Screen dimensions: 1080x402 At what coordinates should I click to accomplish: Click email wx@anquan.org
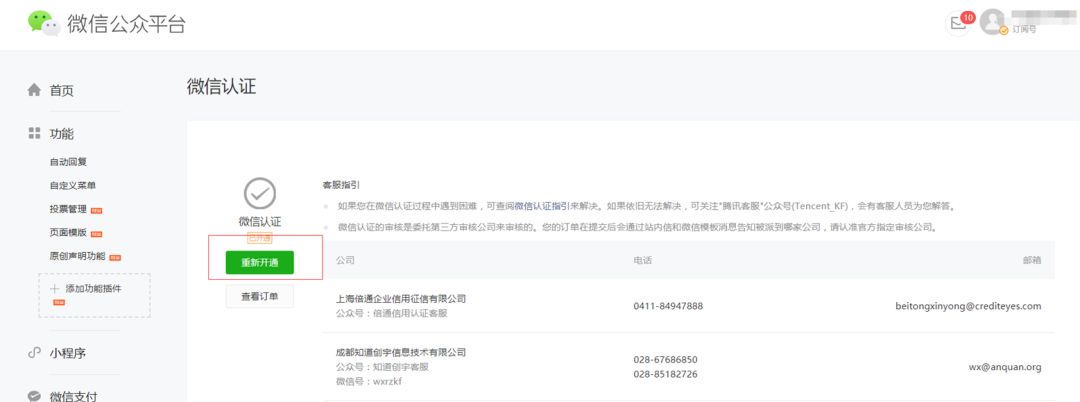click(x=1005, y=368)
